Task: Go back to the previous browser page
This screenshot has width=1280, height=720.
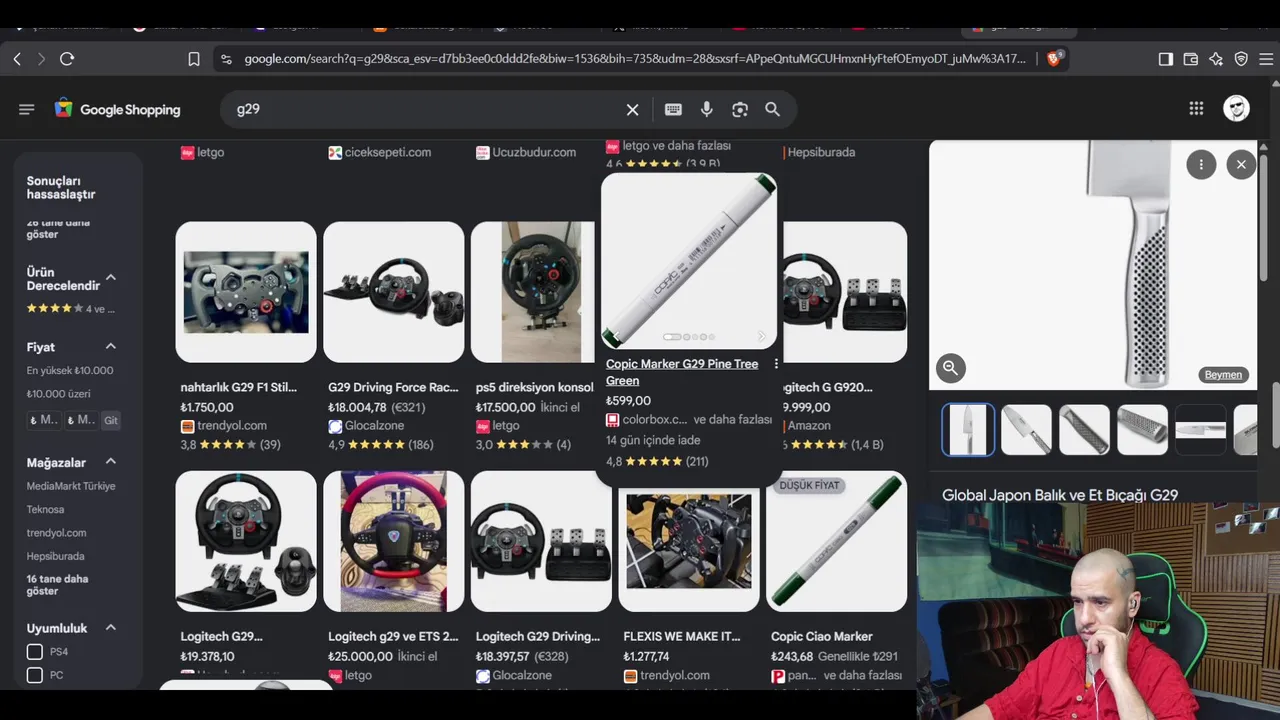Action: [x=17, y=59]
